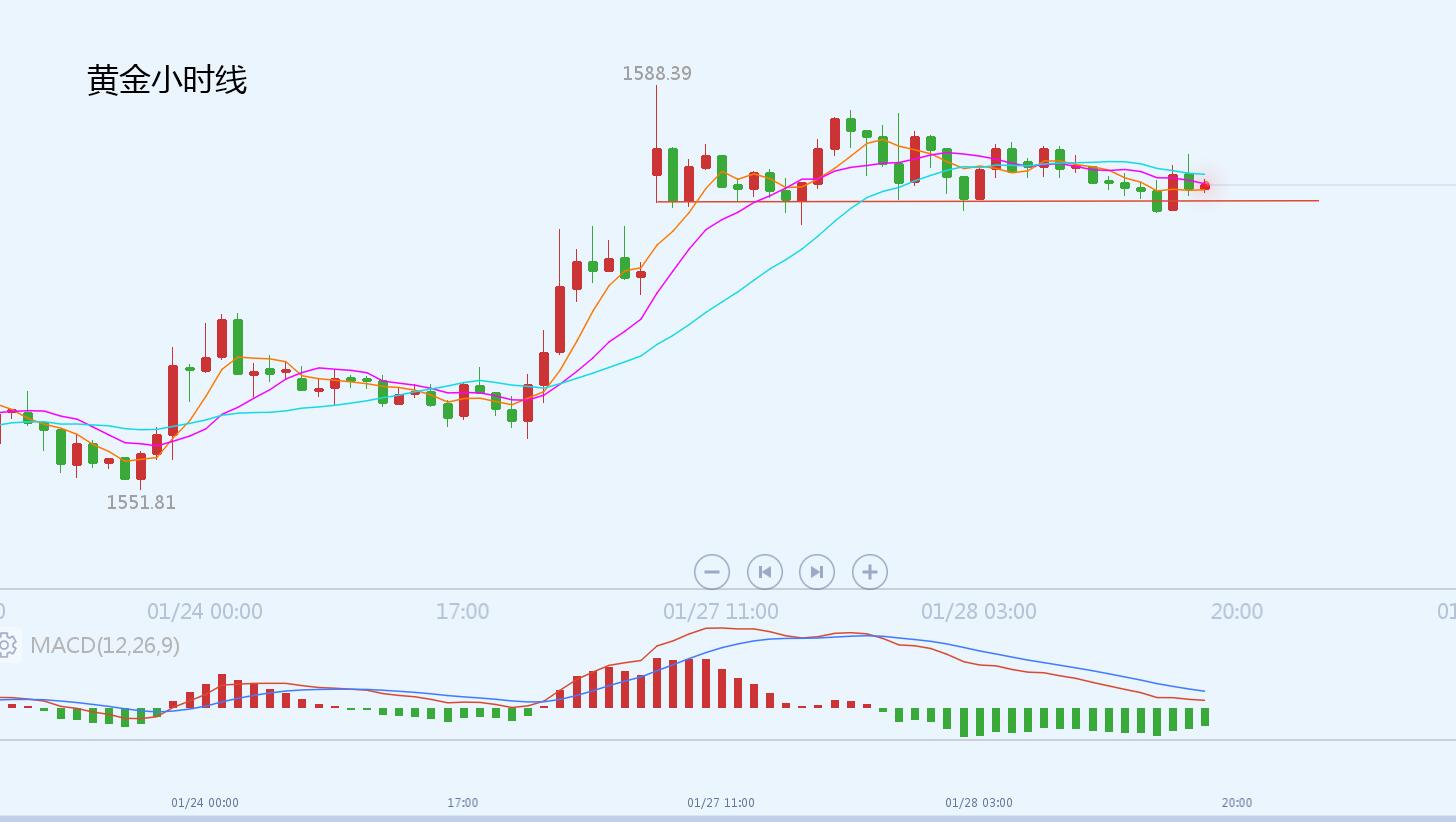Click the 1588.39 high price label

pos(656,73)
